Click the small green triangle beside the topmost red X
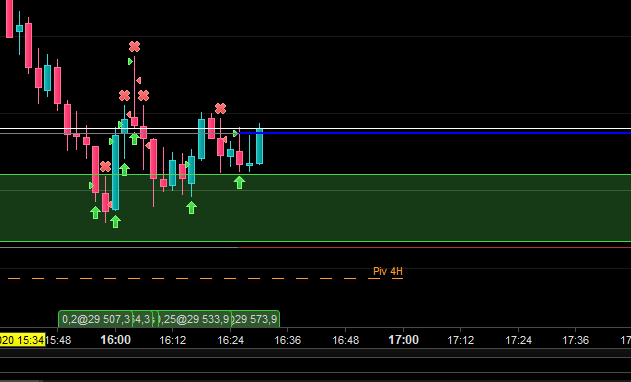Image resolution: width=631 pixels, height=382 pixels. click(130, 62)
